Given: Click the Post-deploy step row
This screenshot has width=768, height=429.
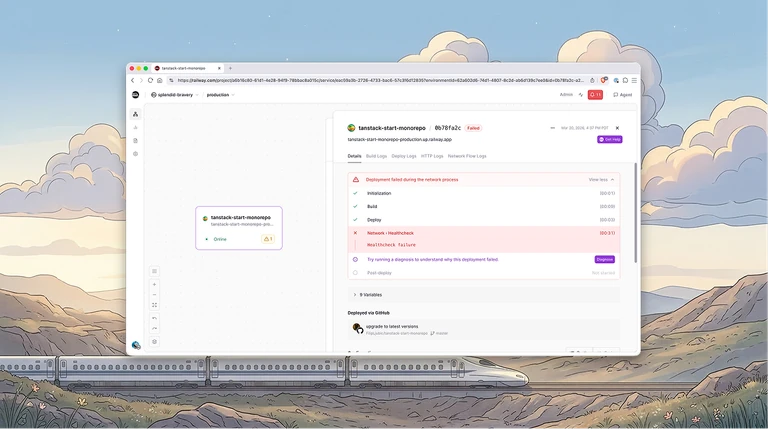Looking at the screenshot, I should point(483,273).
